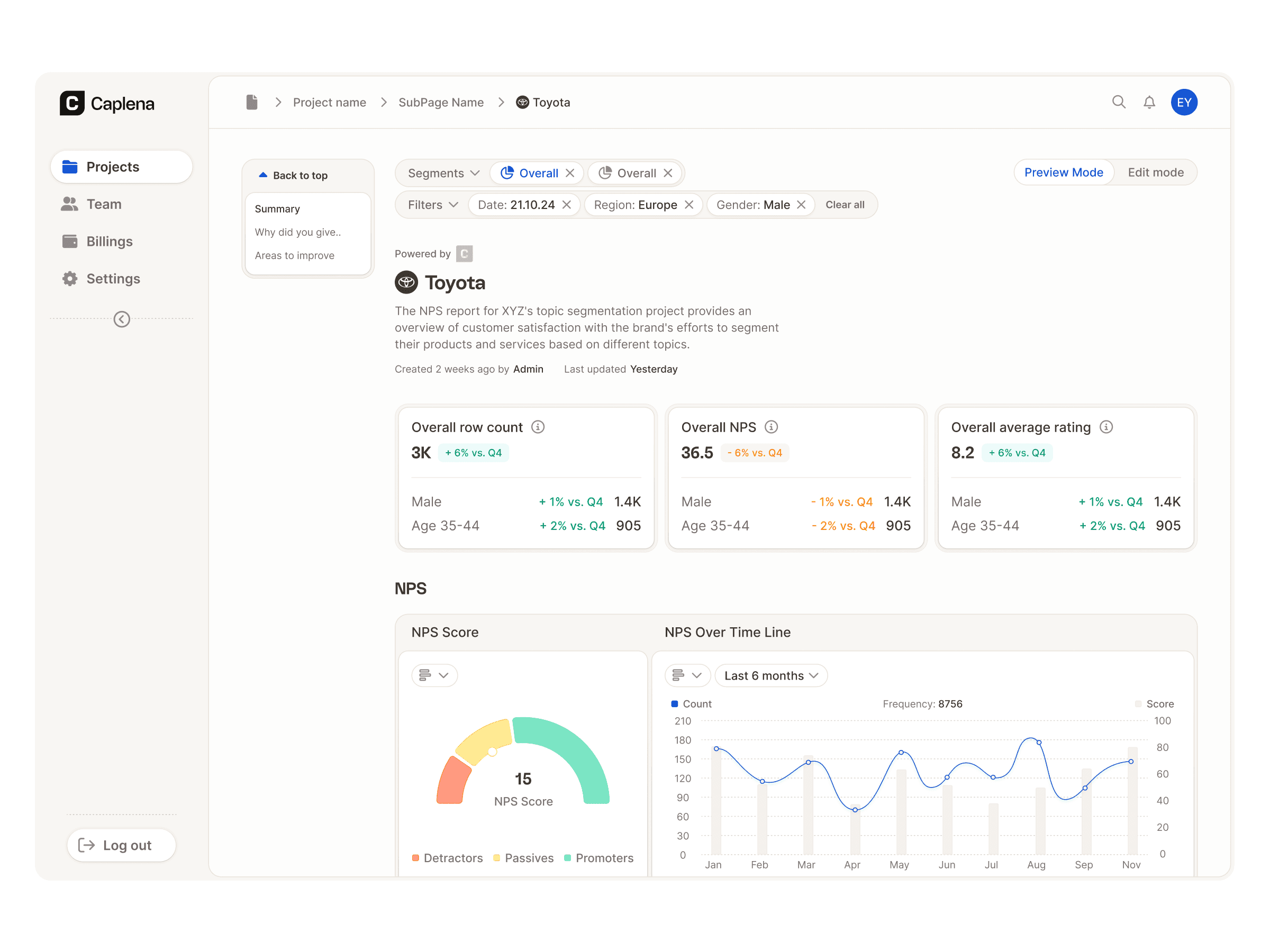This screenshot has width=1270, height=952.
Task: Toggle the Promoters legend item
Action: click(598, 858)
